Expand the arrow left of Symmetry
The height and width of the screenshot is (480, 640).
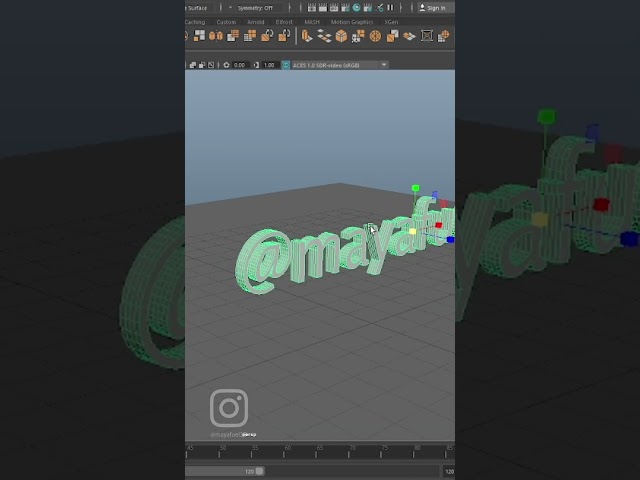230,8
